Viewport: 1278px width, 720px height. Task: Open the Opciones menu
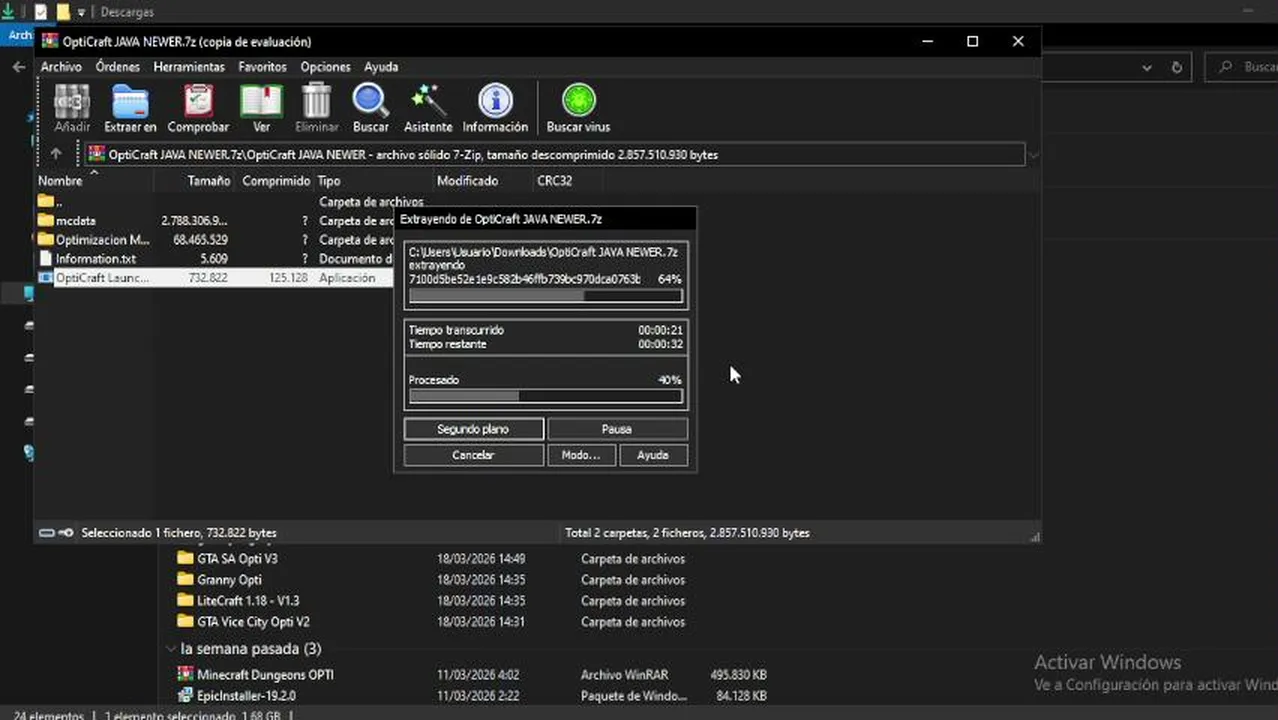(x=326, y=67)
